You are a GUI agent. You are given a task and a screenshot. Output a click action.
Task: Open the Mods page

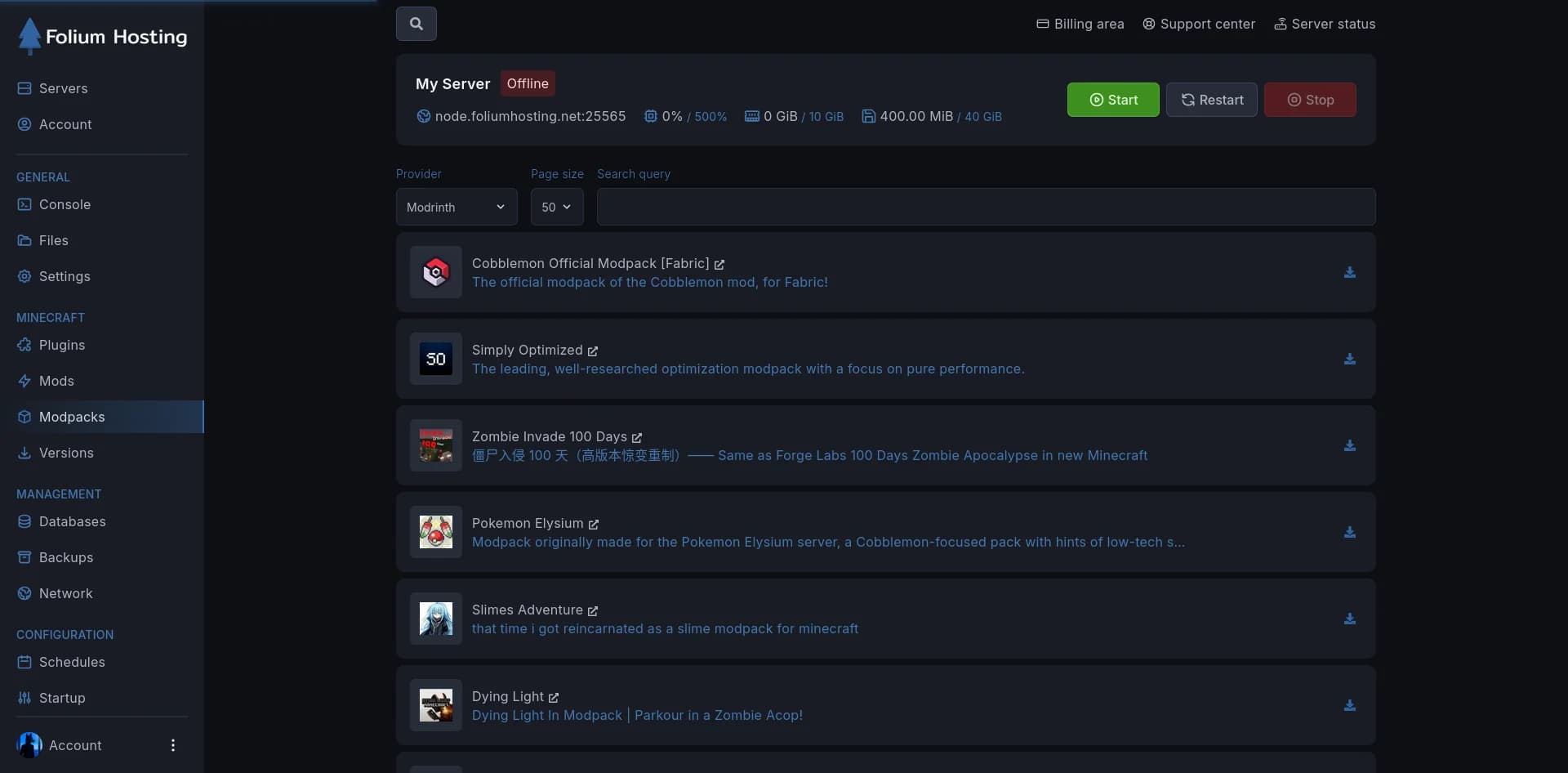(102, 381)
